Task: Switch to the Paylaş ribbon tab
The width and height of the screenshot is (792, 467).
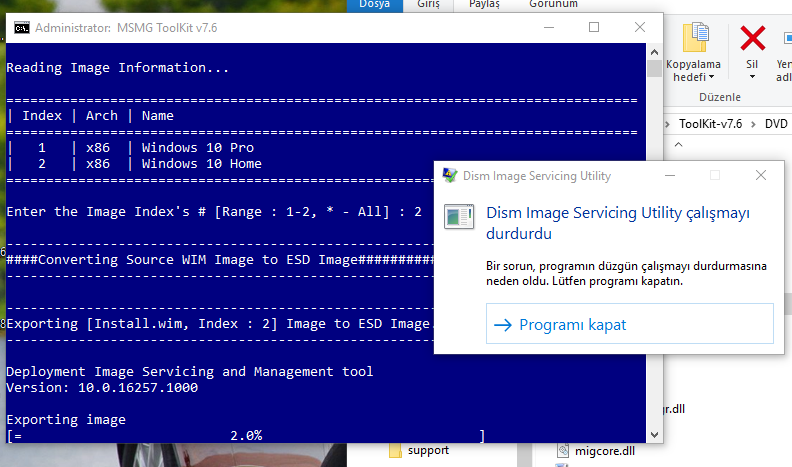Action: click(484, 5)
